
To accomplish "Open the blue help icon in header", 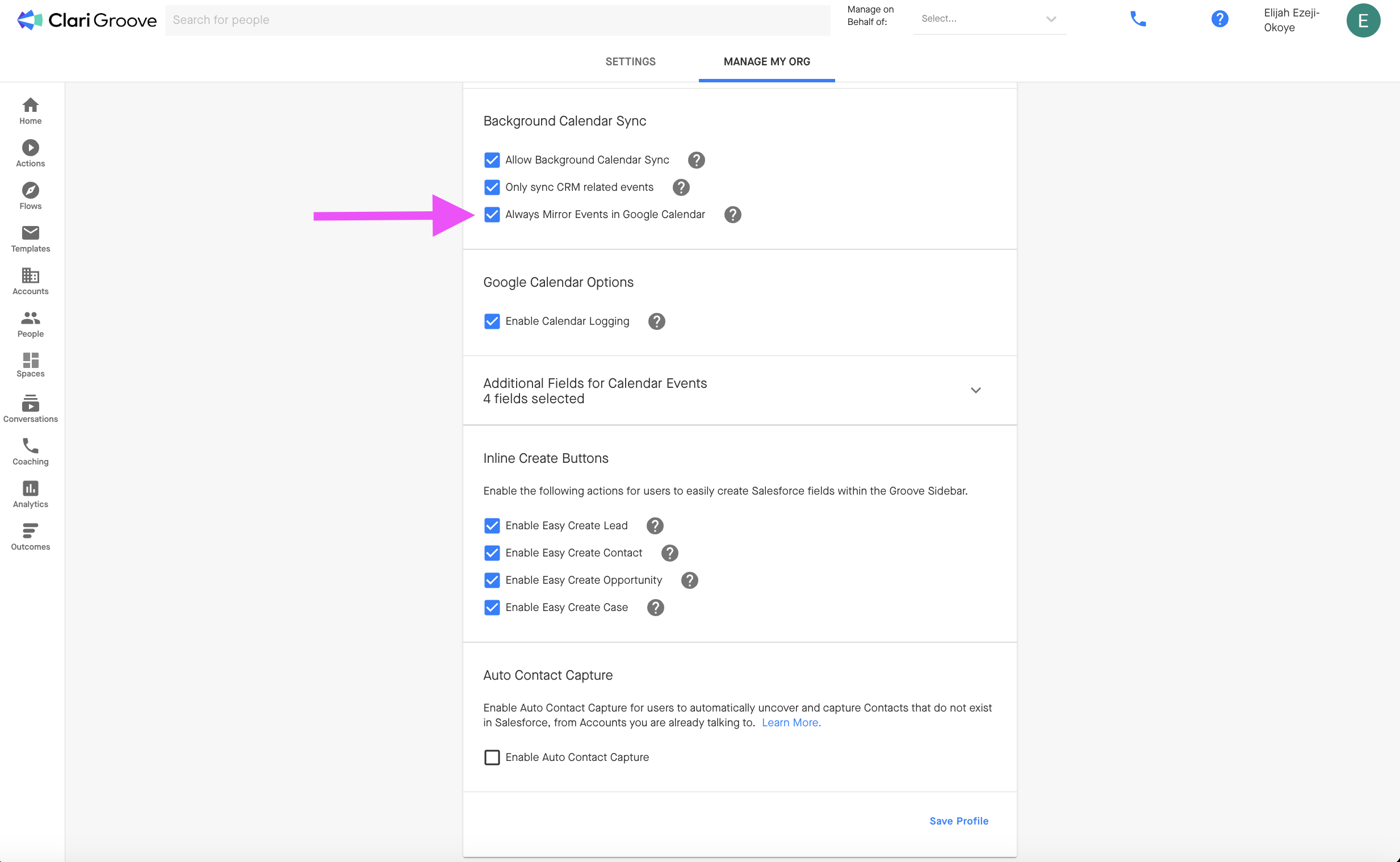I will (x=1219, y=19).
